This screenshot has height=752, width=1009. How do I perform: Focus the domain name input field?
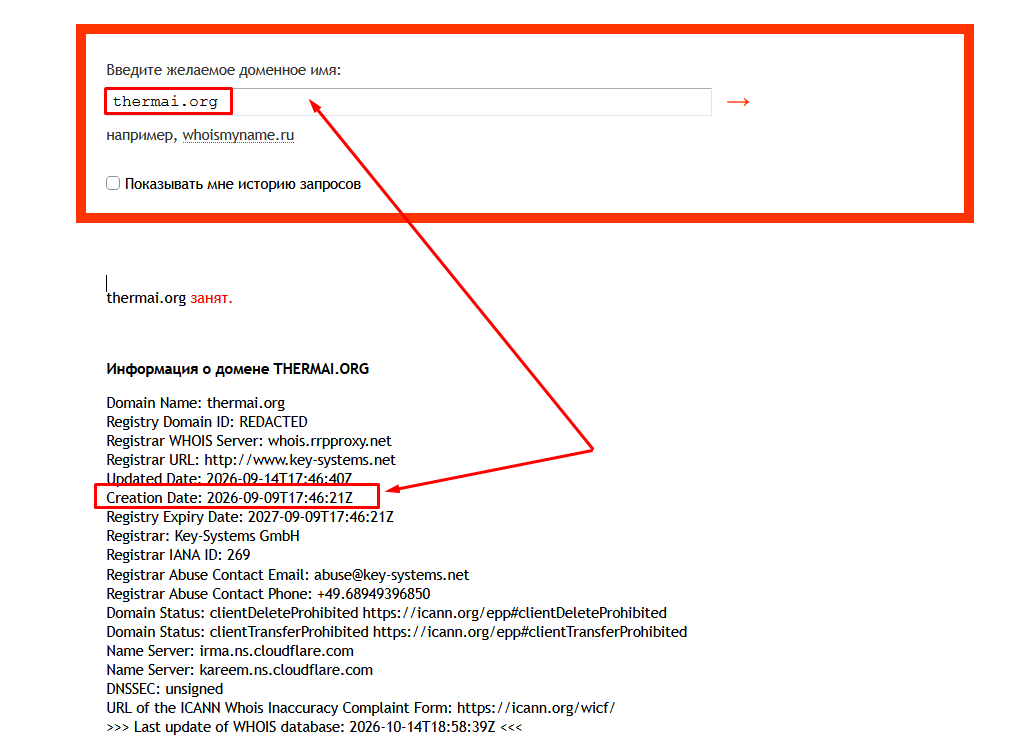click(409, 102)
